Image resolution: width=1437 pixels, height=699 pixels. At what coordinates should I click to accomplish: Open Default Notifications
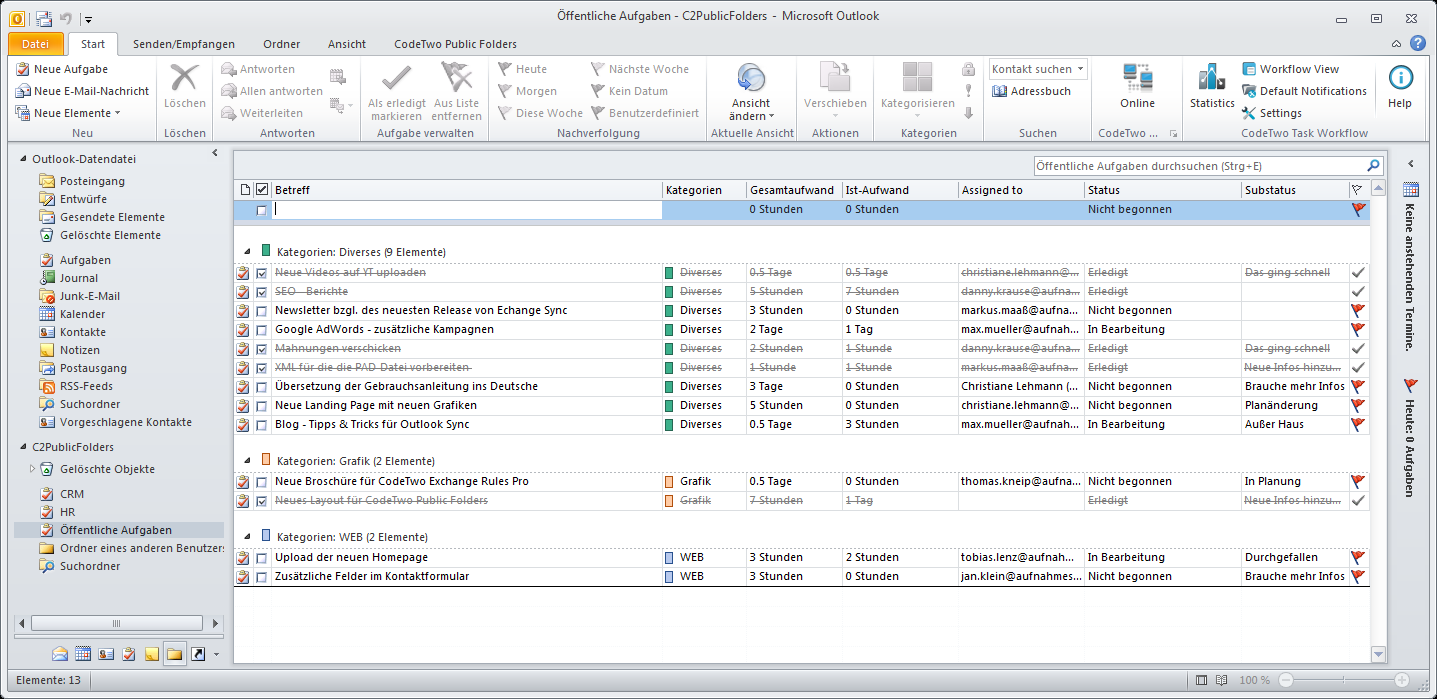(x=1304, y=91)
